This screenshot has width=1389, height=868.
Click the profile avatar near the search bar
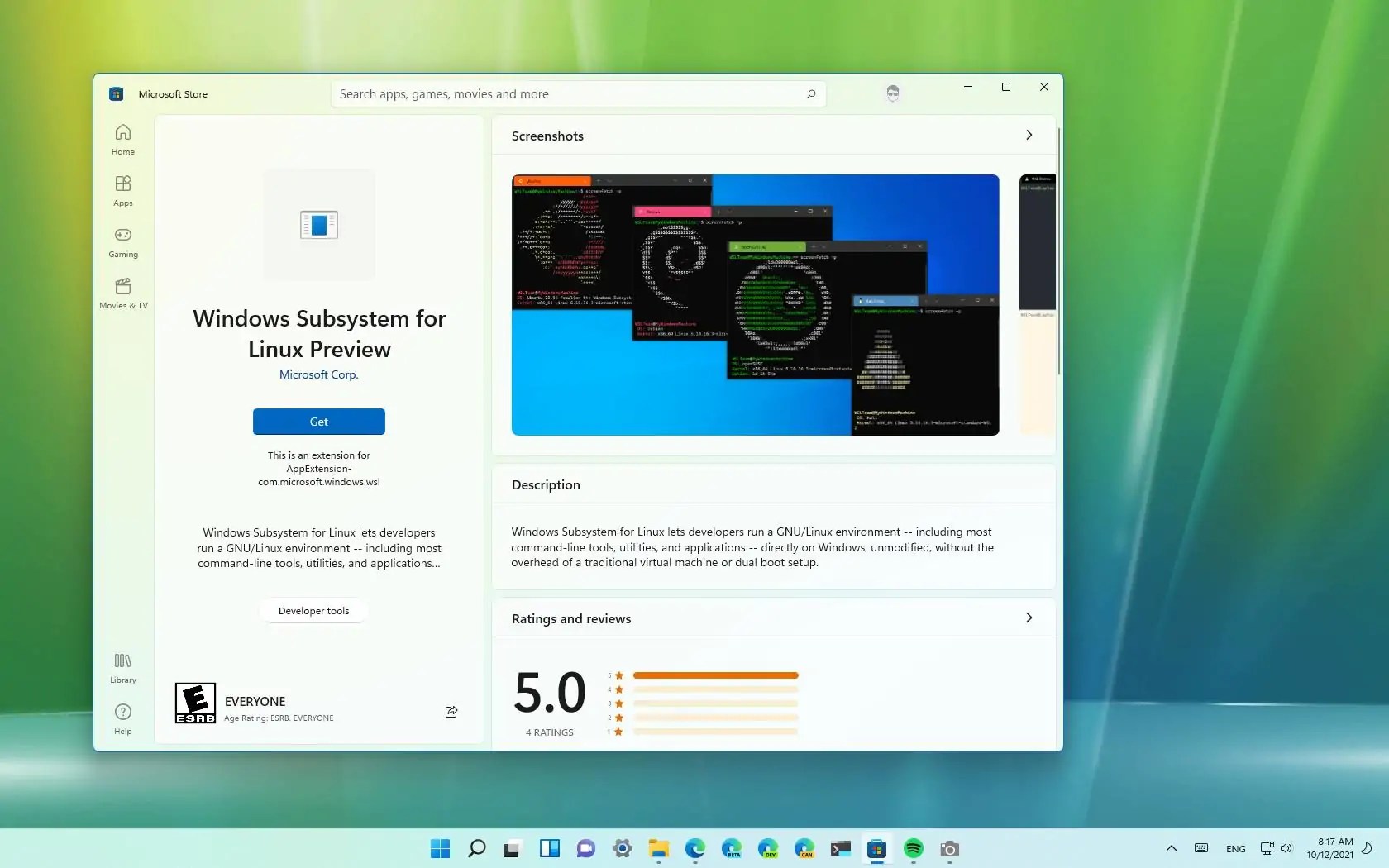(x=893, y=93)
